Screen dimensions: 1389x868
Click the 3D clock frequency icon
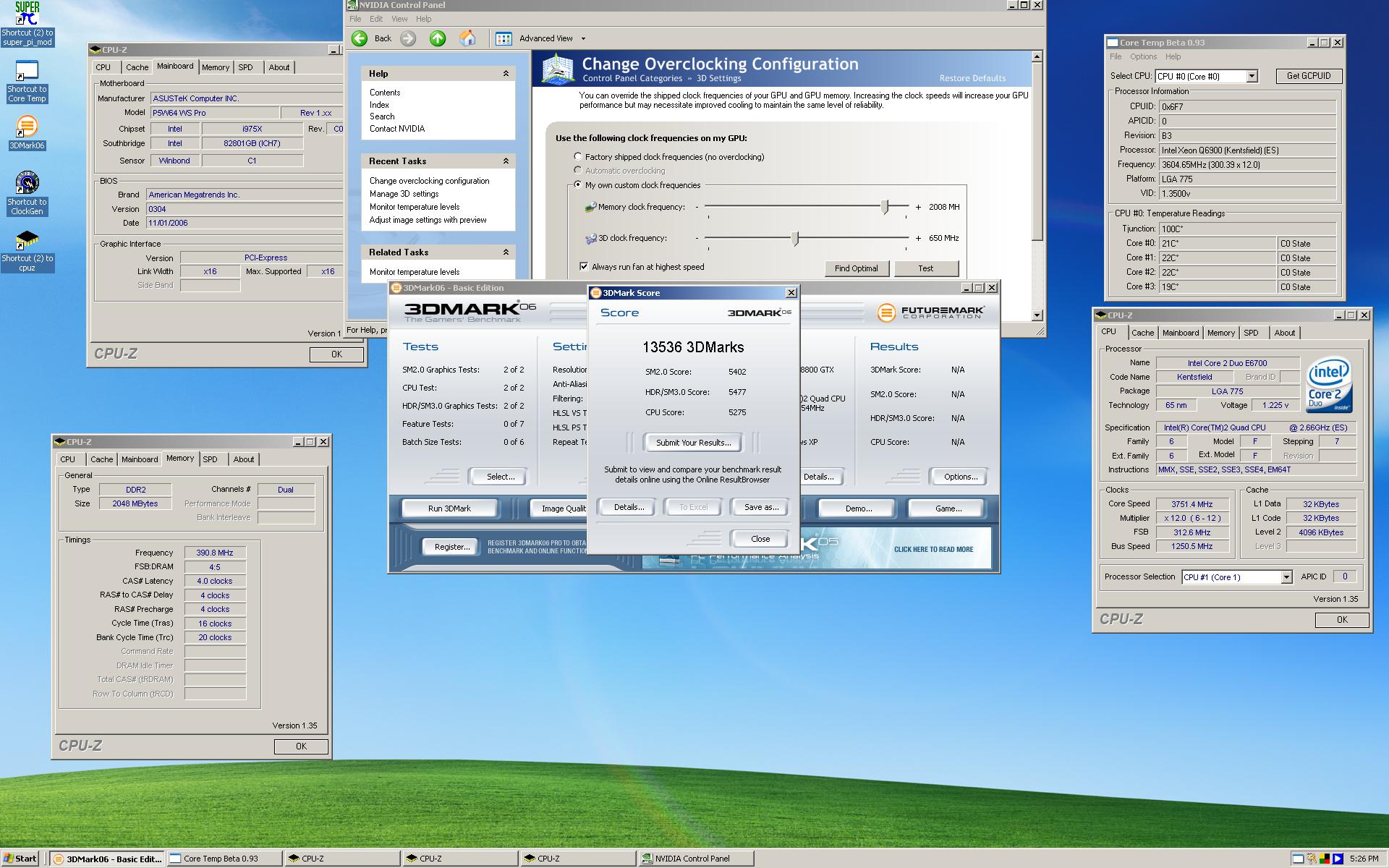590,238
